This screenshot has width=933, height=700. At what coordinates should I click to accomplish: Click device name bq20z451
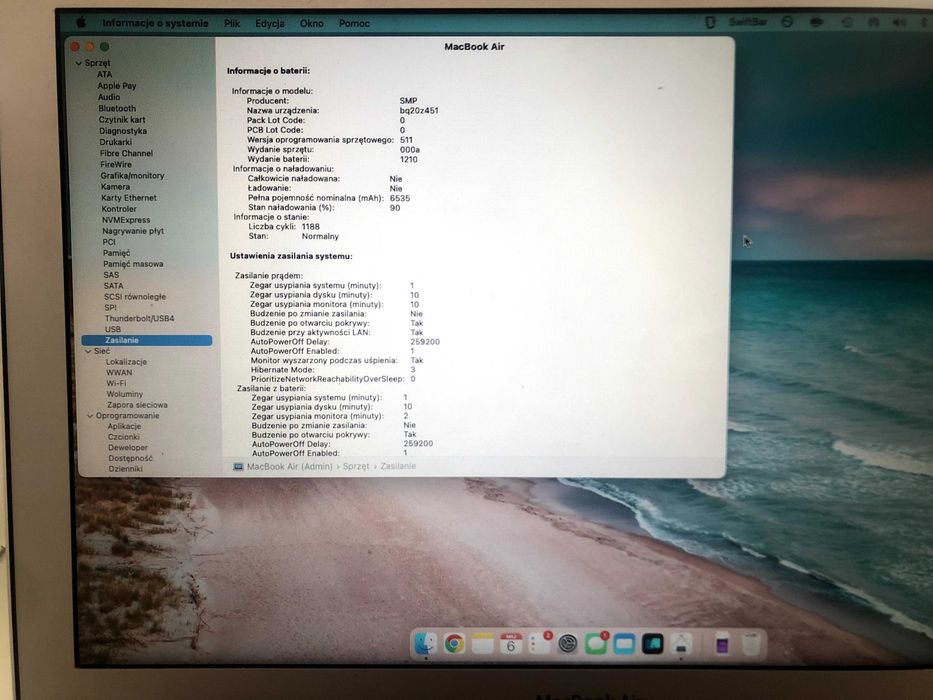(419, 111)
